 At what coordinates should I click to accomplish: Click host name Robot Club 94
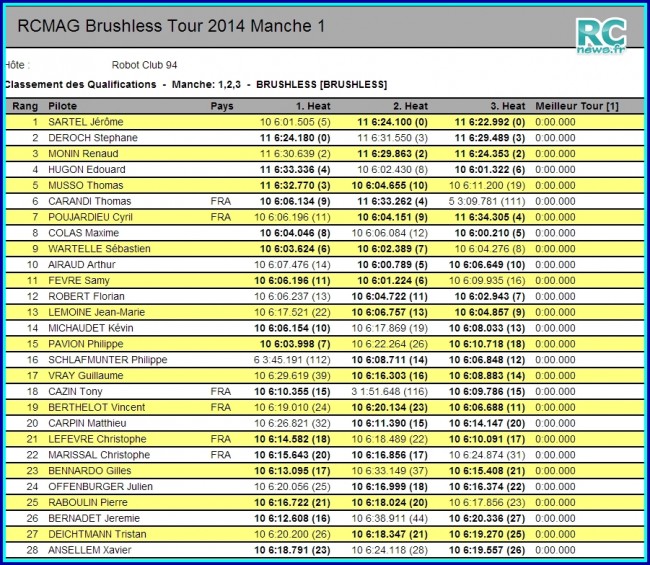click(144, 65)
